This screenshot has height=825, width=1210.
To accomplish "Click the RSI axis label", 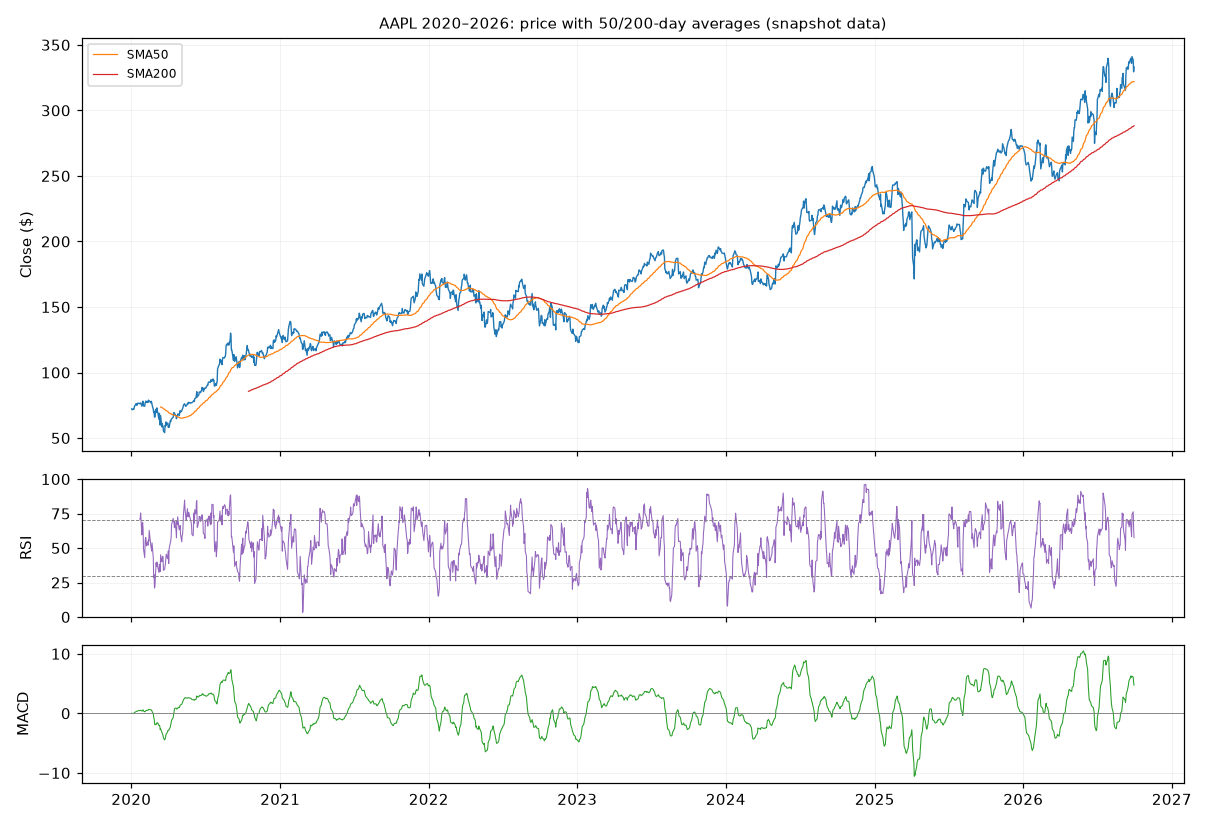I will tap(27, 548).
